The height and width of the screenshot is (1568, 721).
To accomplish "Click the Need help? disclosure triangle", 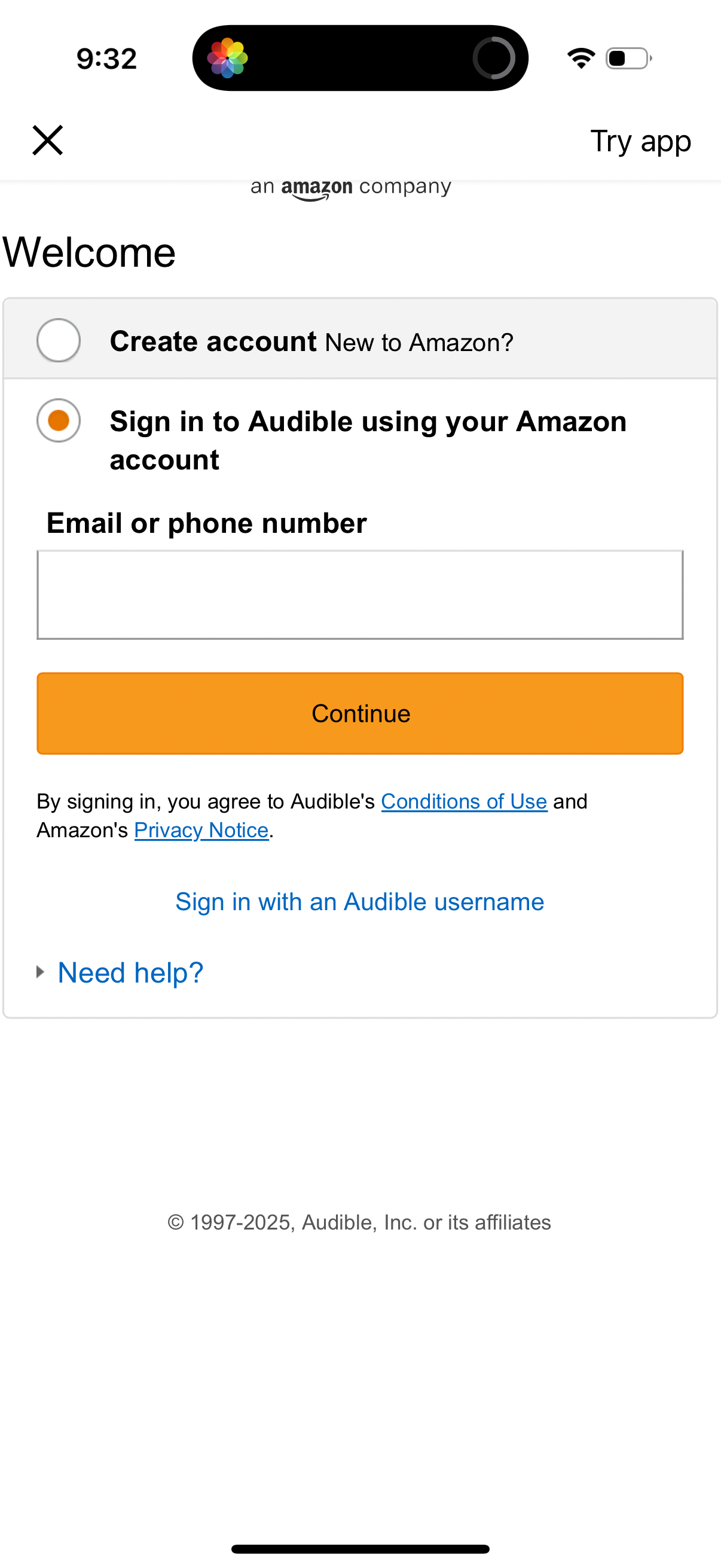I will [x=39, y=971].
